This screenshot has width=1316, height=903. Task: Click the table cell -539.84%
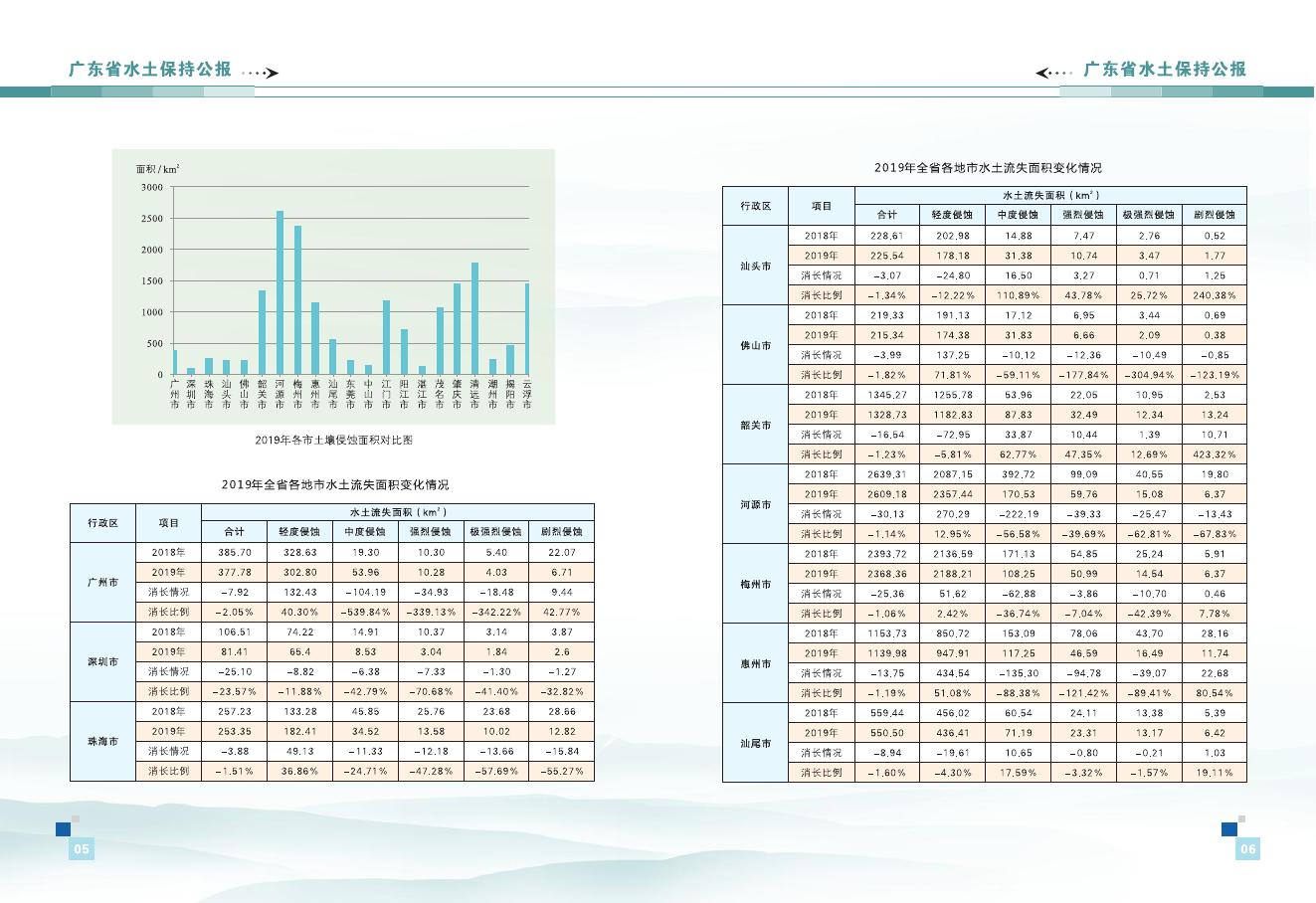click(365, 612)
